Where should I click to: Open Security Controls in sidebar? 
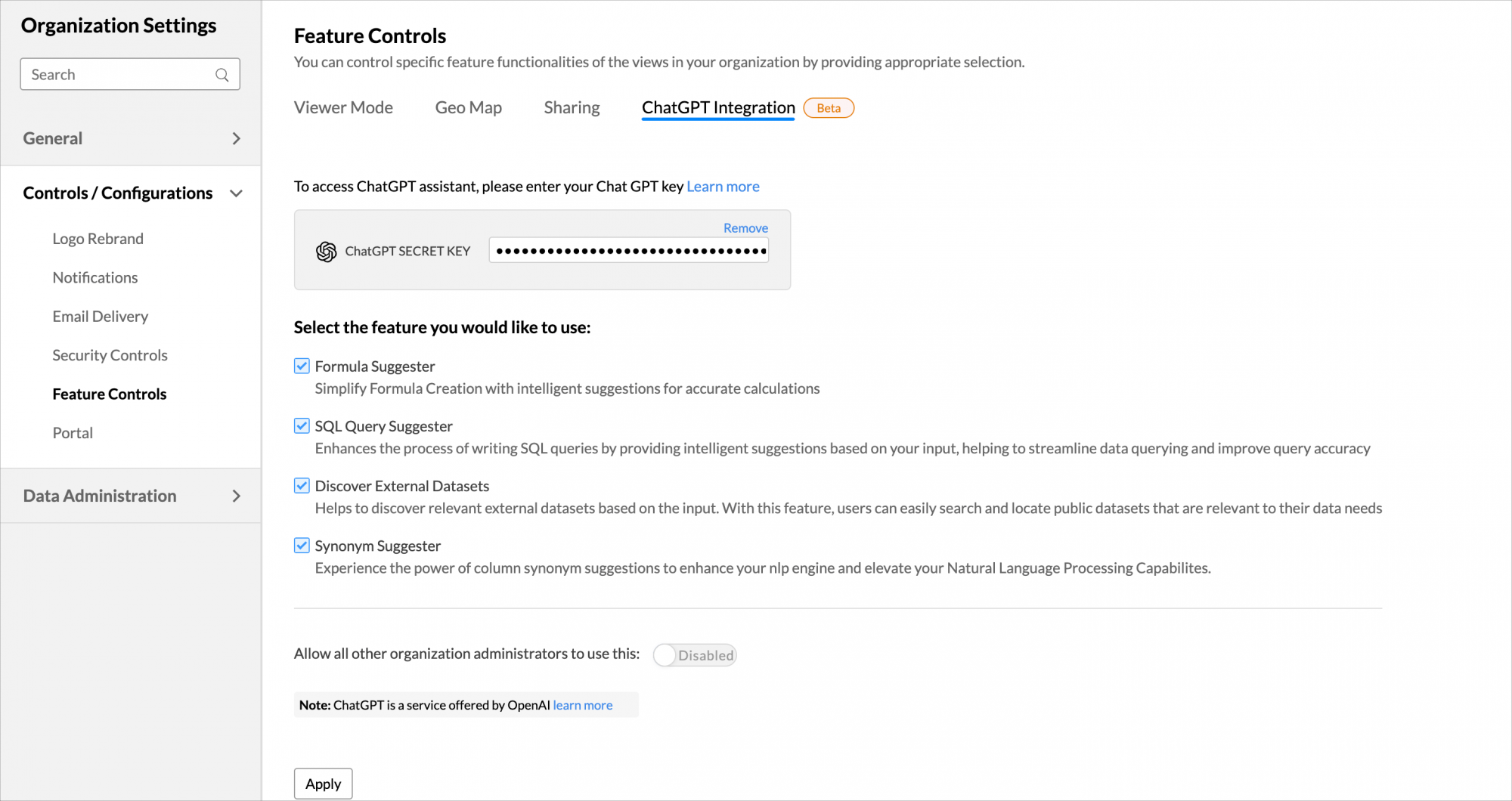pos(110,355)
